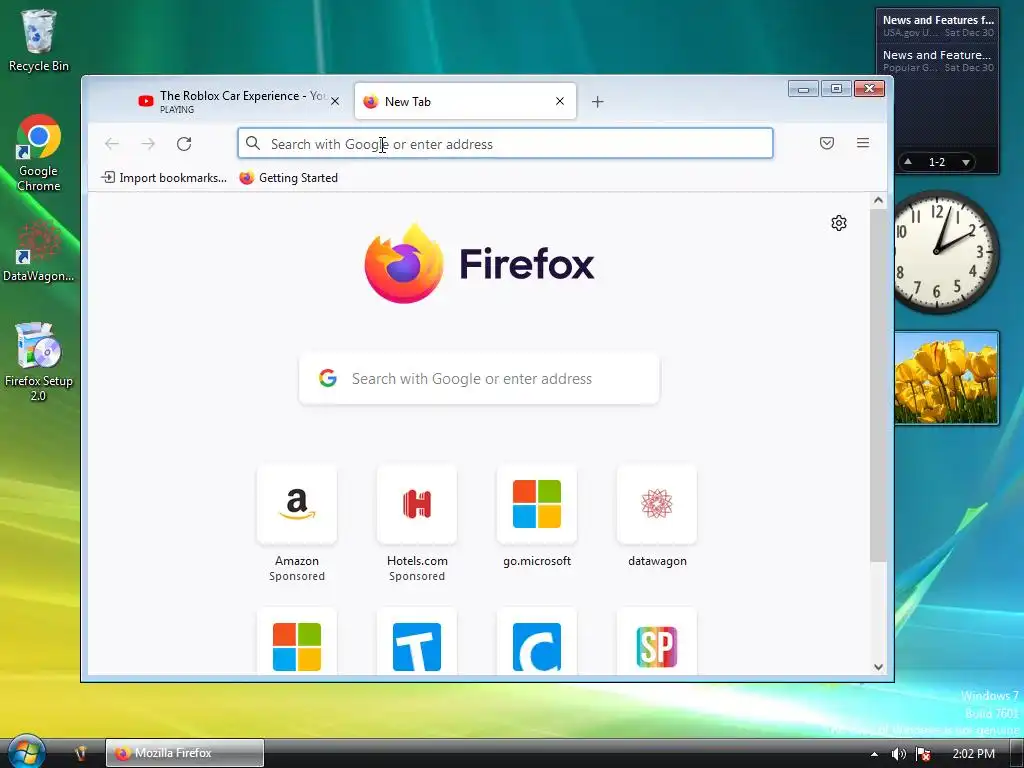Image resolution: width=1024 pixels, height=768 pixels.
Task: Click the page center Google search box
Action: (479, 379)
